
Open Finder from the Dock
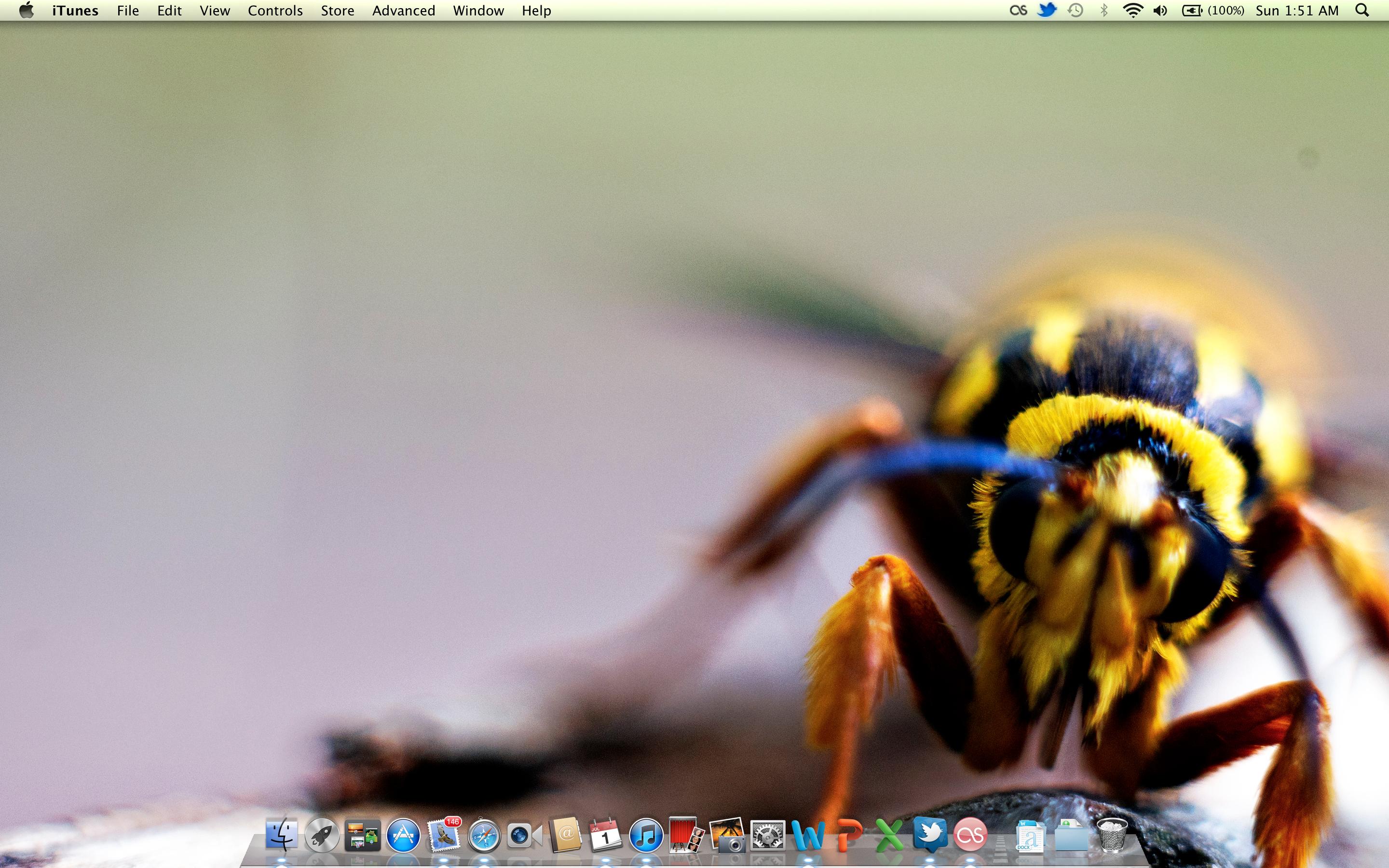(281, 835)
